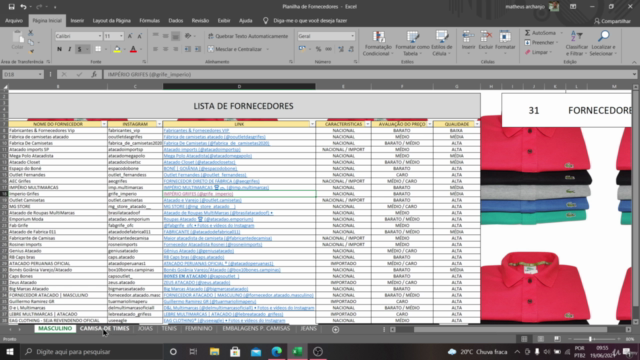
Task: Switch to the FEMININO sheet tab
Action: tap(198, 329)
